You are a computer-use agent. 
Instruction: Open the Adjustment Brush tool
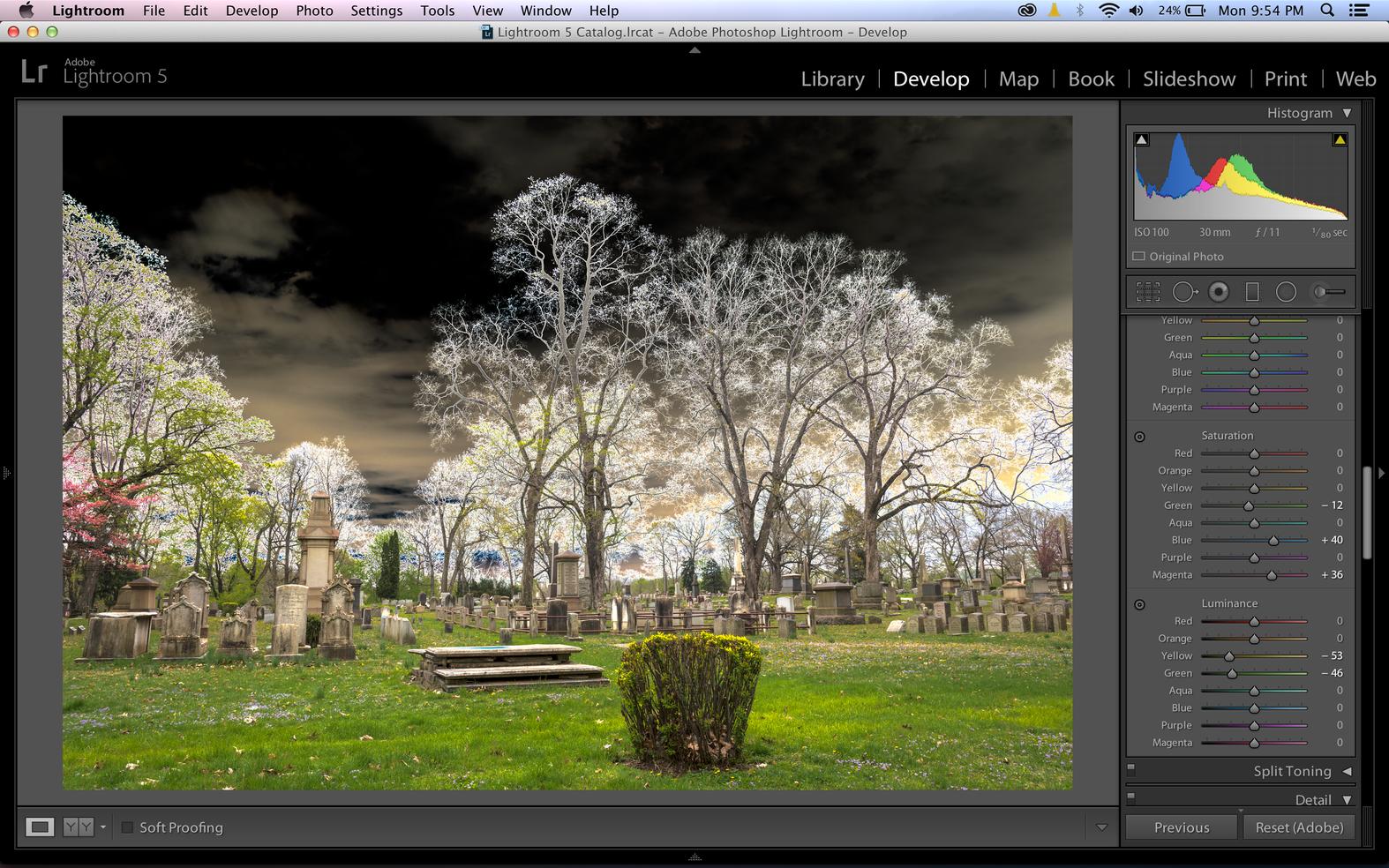(1328, 292)
